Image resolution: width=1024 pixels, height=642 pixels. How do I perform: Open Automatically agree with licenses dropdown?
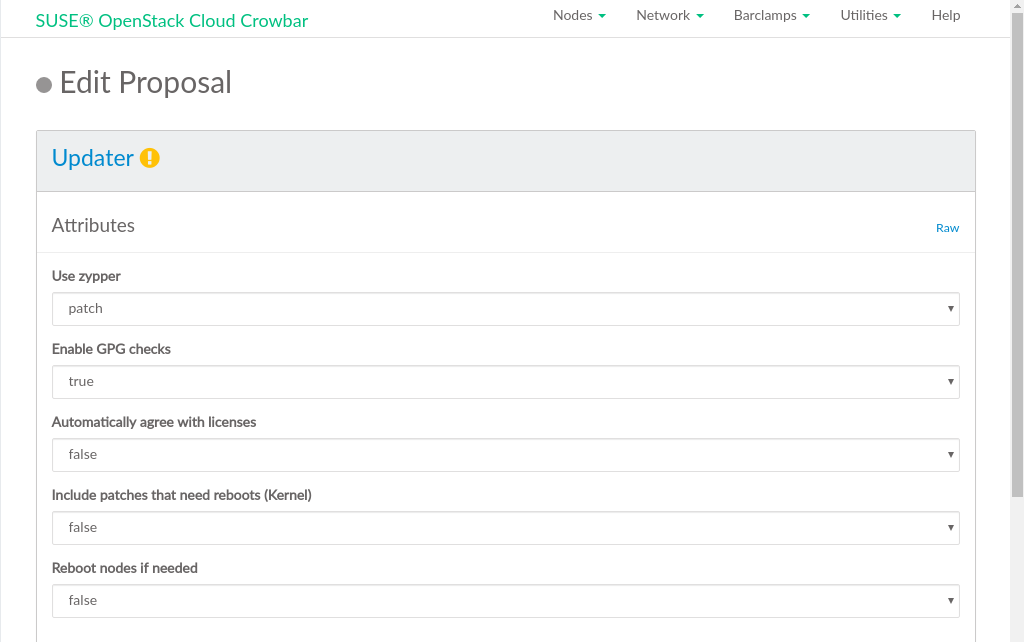(505, 455)
